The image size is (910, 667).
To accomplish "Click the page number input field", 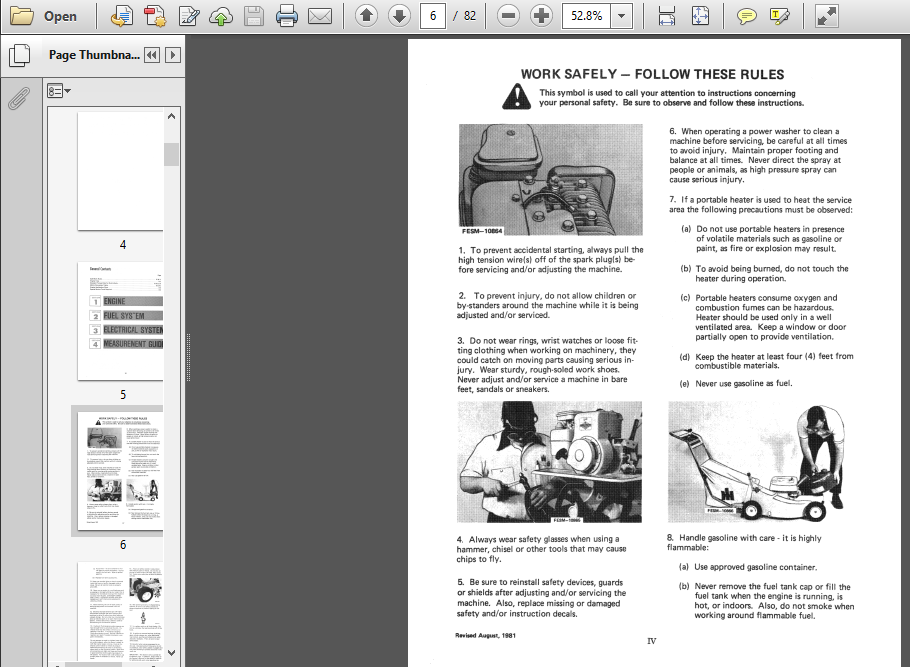I will tap(433, 16).
